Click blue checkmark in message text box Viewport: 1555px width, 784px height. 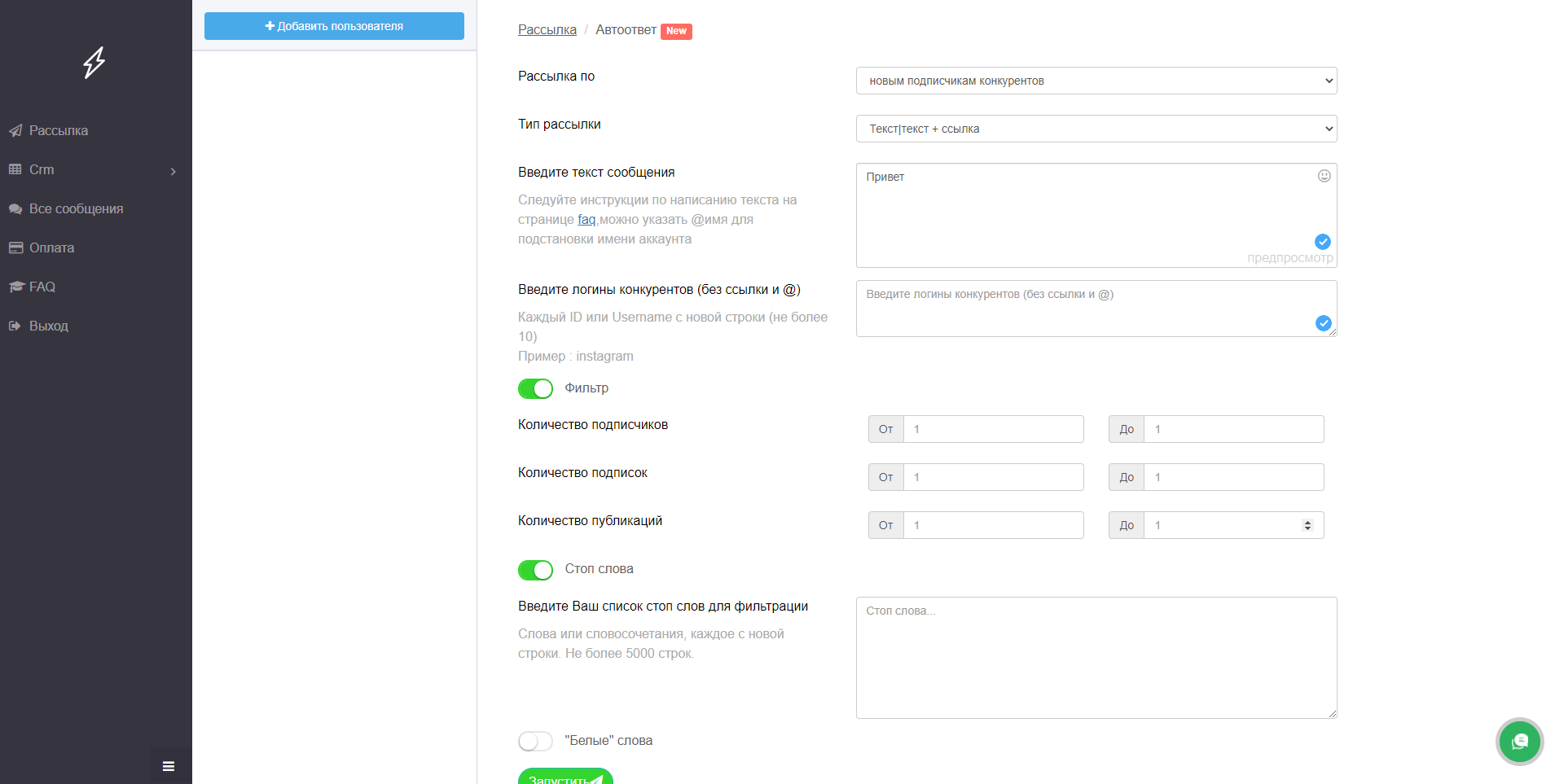1323,242
